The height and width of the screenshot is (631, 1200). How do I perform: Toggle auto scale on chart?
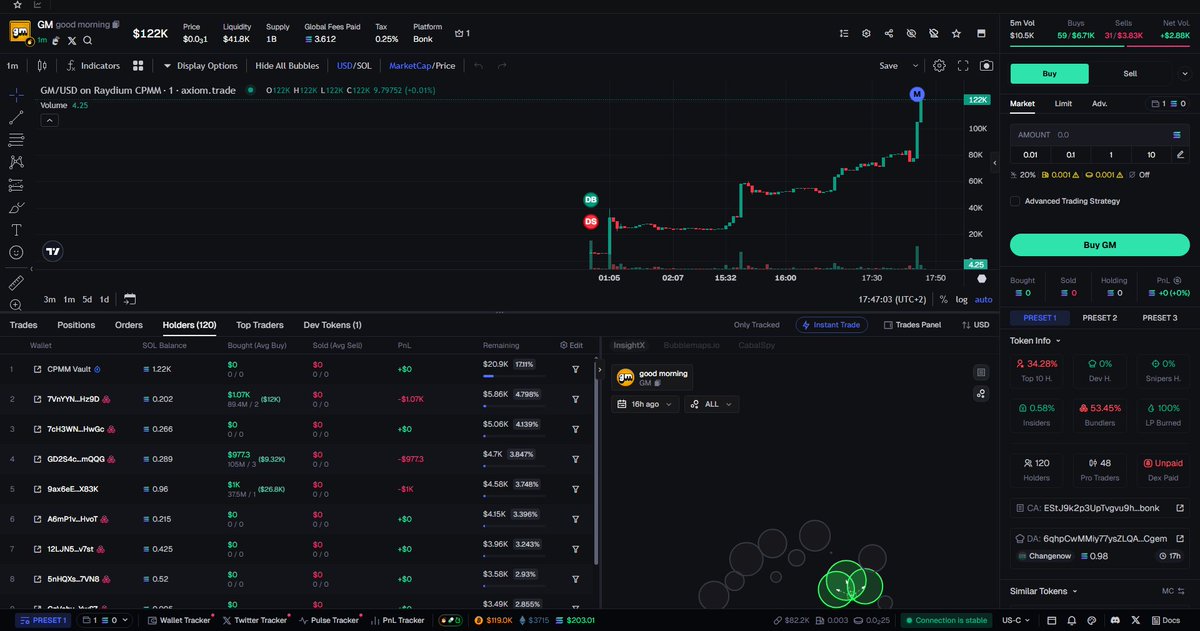983,299
